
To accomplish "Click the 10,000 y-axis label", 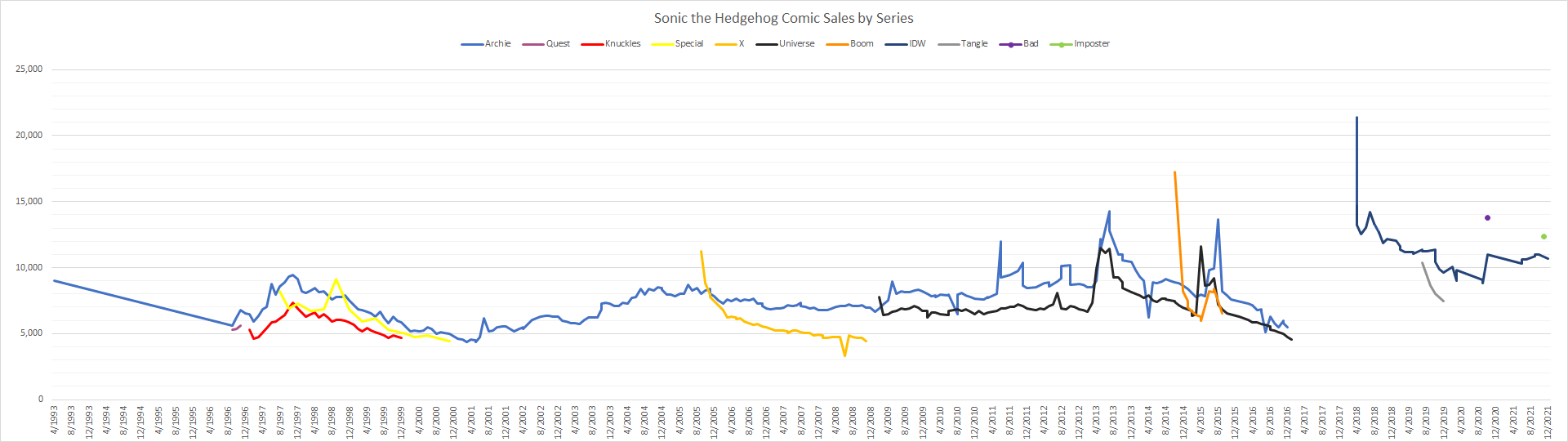I will coord(29,268).
